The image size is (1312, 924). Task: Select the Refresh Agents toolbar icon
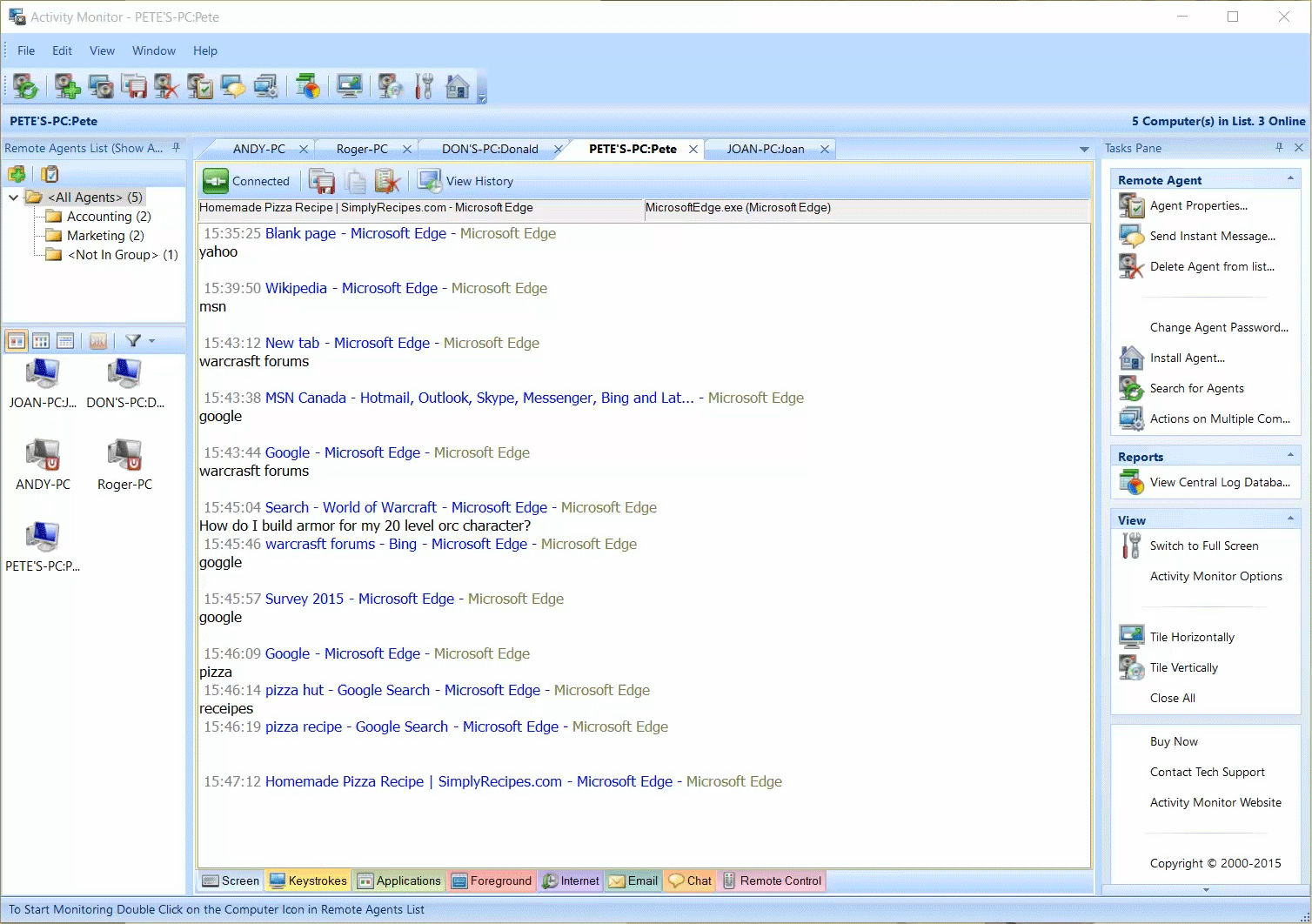[25, 86]
